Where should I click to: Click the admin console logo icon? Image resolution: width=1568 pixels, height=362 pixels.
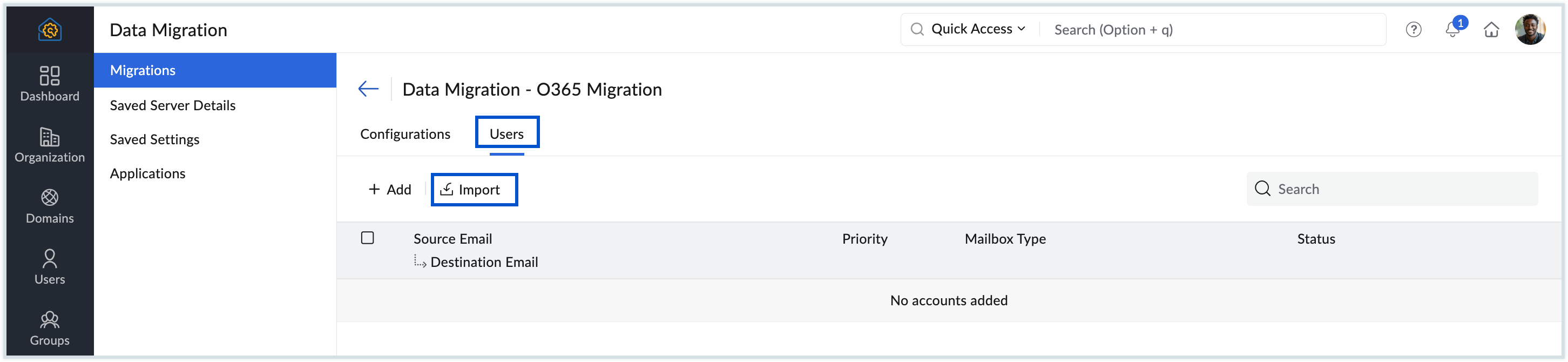click(x=50, y=29)
